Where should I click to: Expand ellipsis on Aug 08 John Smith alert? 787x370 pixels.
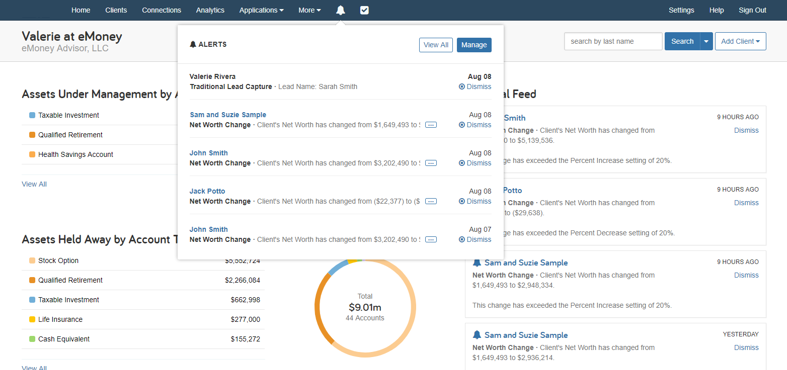pos(431,163)
